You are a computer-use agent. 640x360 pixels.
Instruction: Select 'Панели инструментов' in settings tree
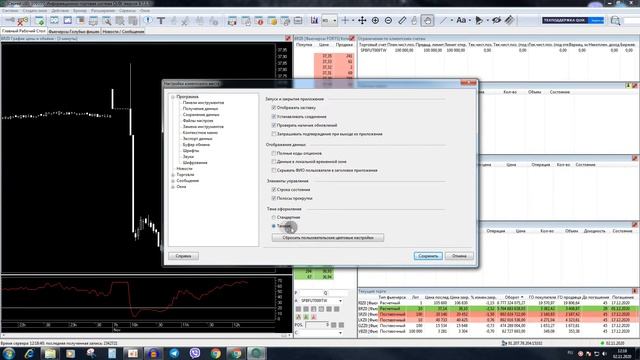coord(203,103)
